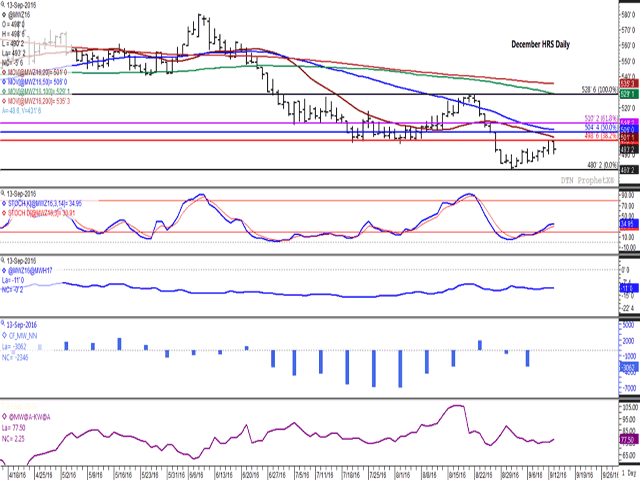Select the La=493'2 last price reading
The width and height of the screenshot is (640, 480).
pos(13,53)
